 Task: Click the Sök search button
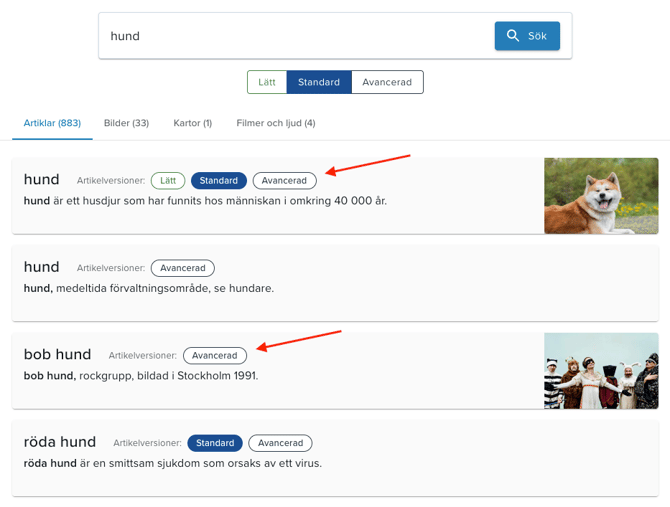click(527, 36)
